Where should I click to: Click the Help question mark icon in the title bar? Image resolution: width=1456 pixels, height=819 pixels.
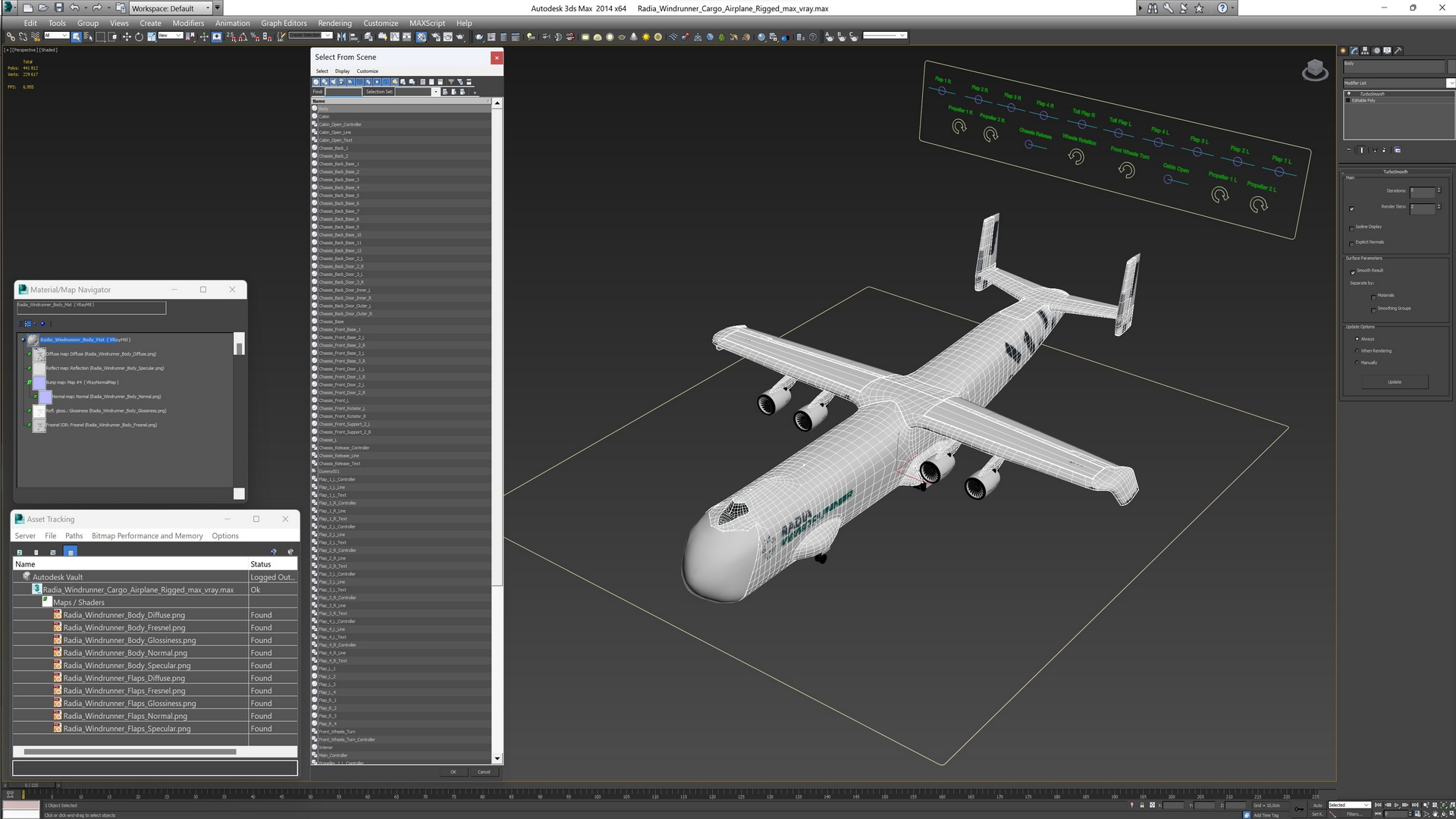pyautogui.click(x=1222, y=8)
